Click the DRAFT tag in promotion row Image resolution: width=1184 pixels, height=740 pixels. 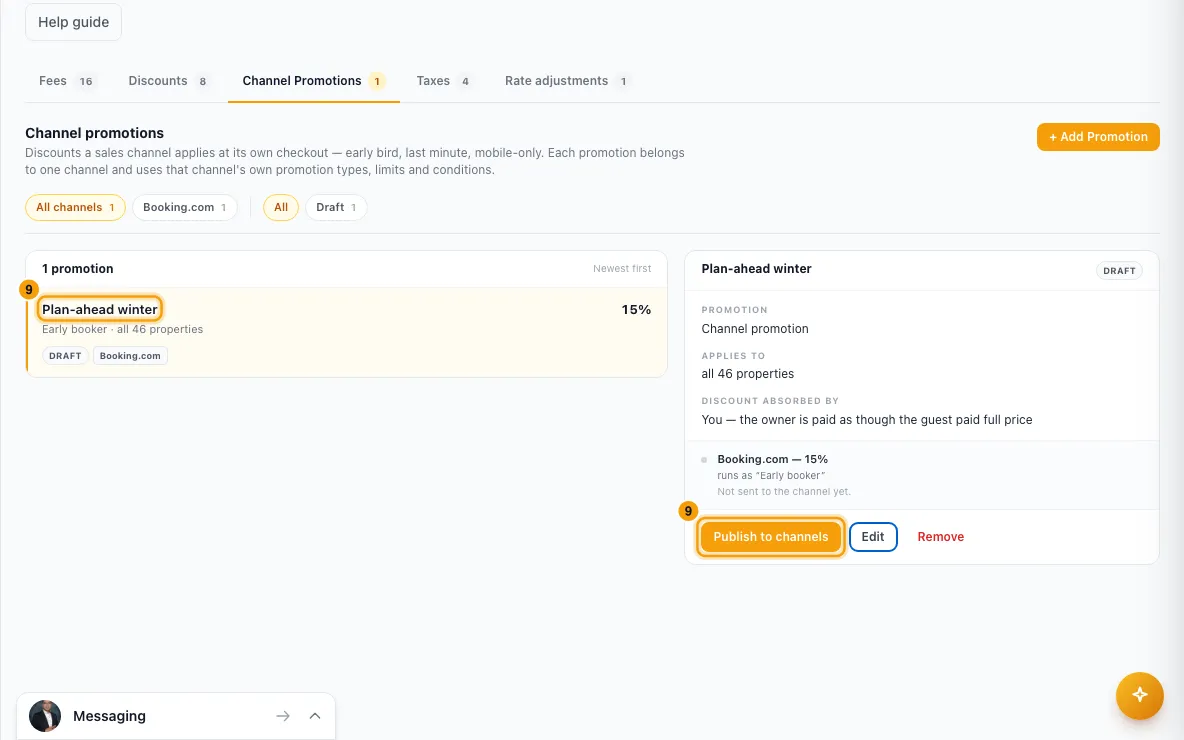pos(65,356)
